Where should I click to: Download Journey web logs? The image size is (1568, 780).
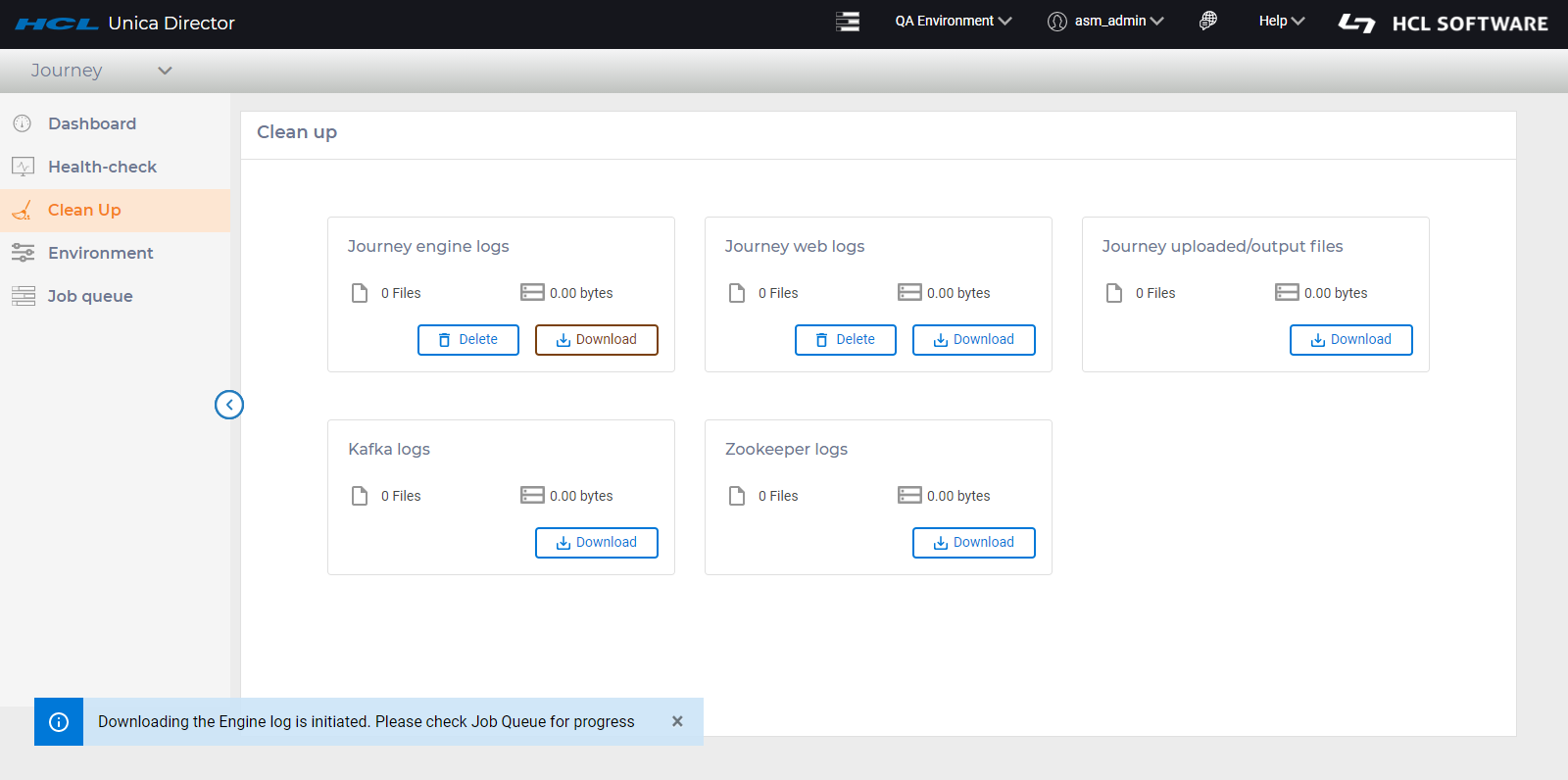973,340
